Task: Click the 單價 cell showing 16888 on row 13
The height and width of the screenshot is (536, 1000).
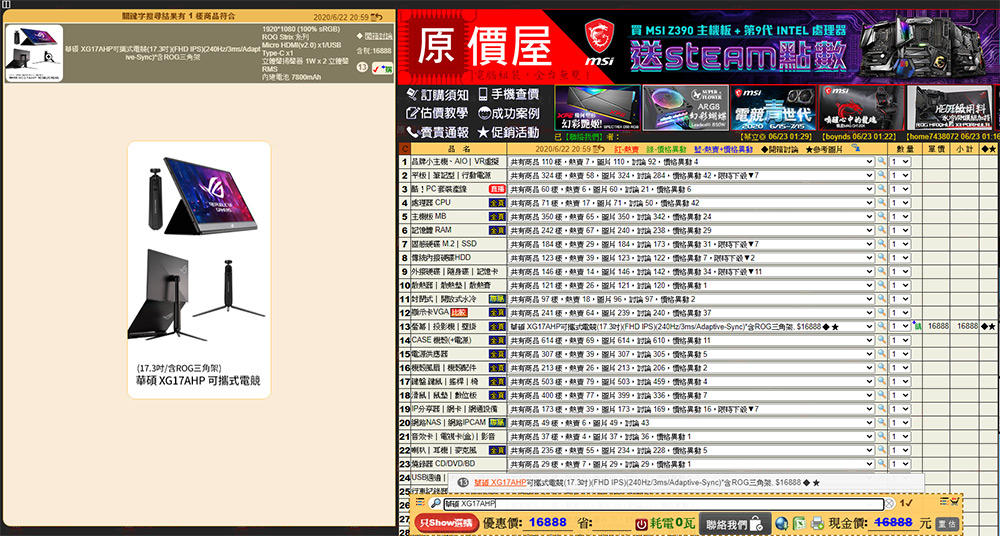Action: click(x=938, y=326)
